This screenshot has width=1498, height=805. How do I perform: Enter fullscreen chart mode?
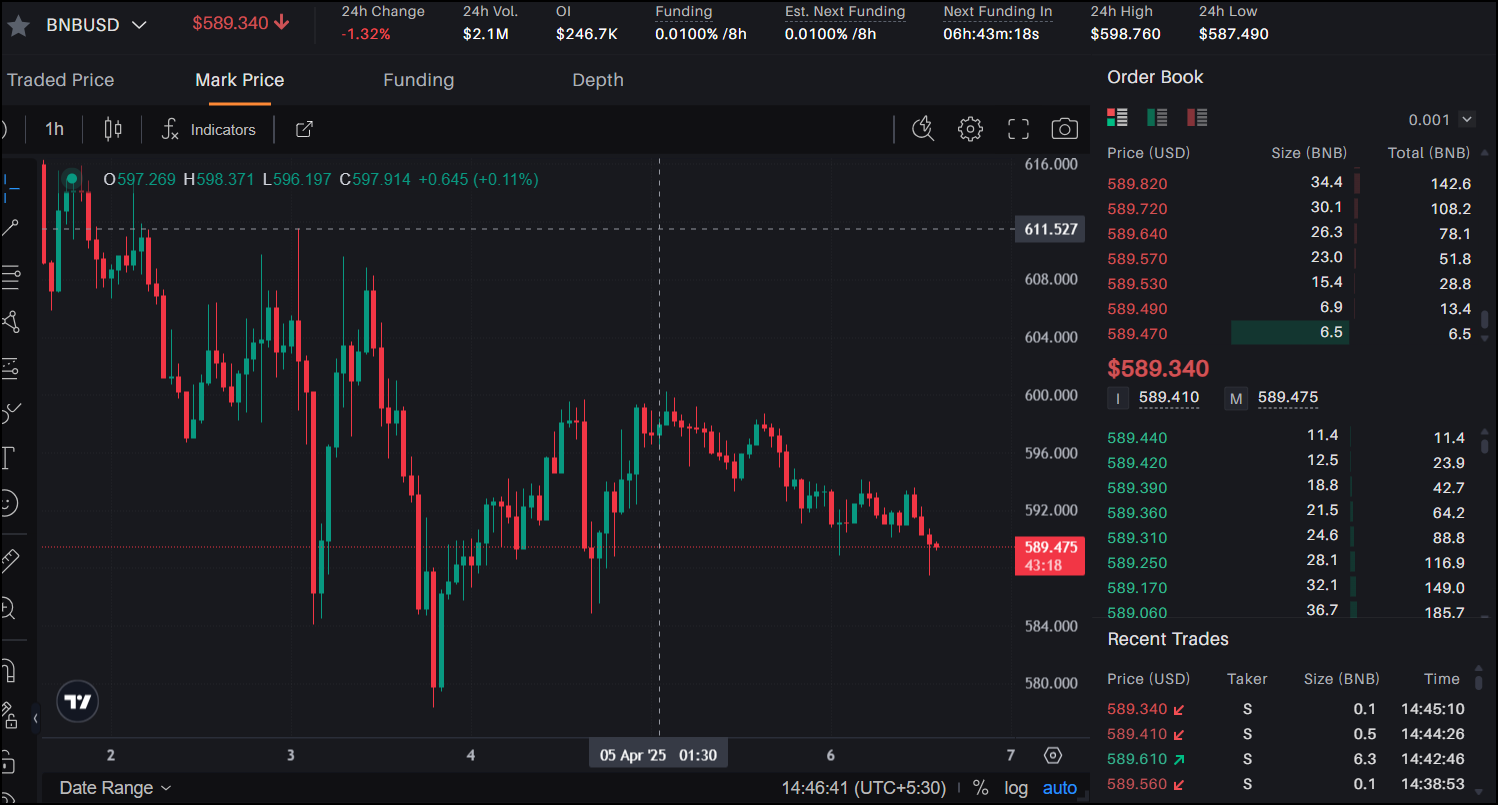1018,129
